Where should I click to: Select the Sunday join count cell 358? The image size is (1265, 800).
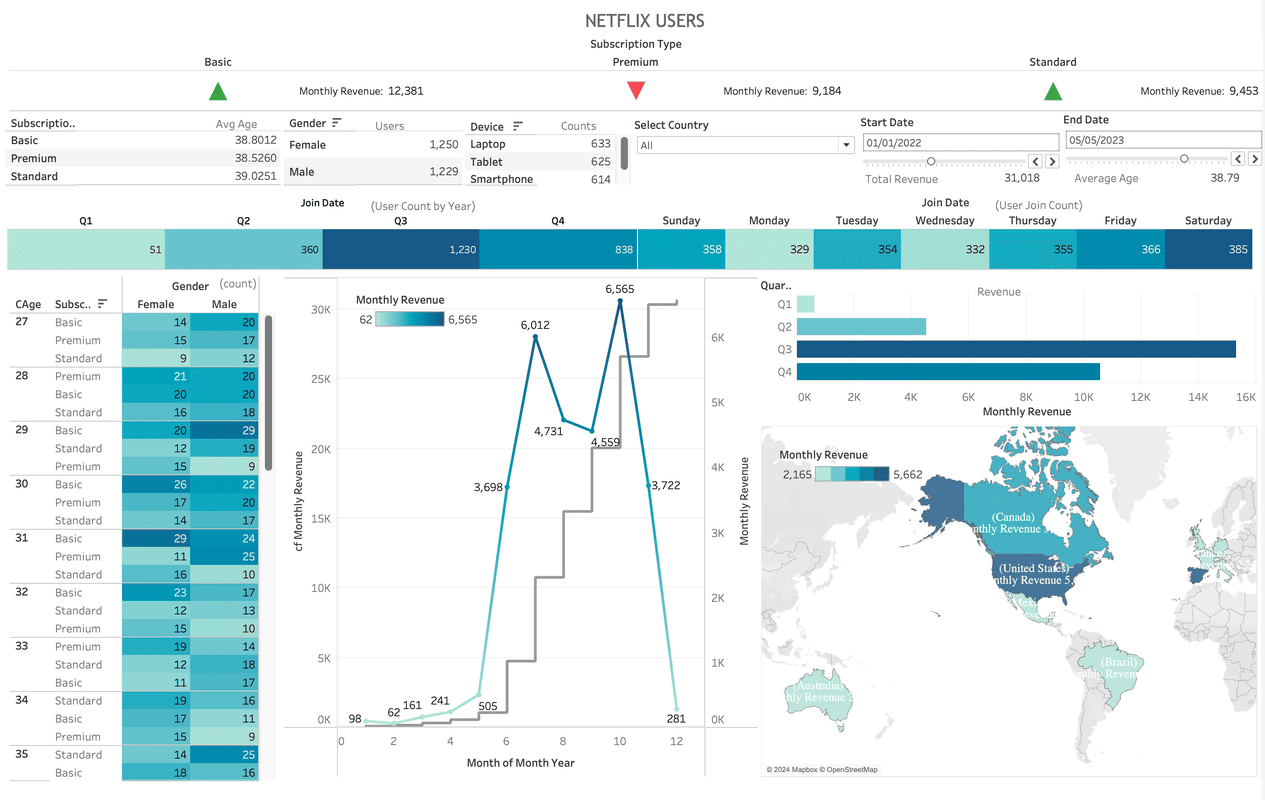[681, 249]
